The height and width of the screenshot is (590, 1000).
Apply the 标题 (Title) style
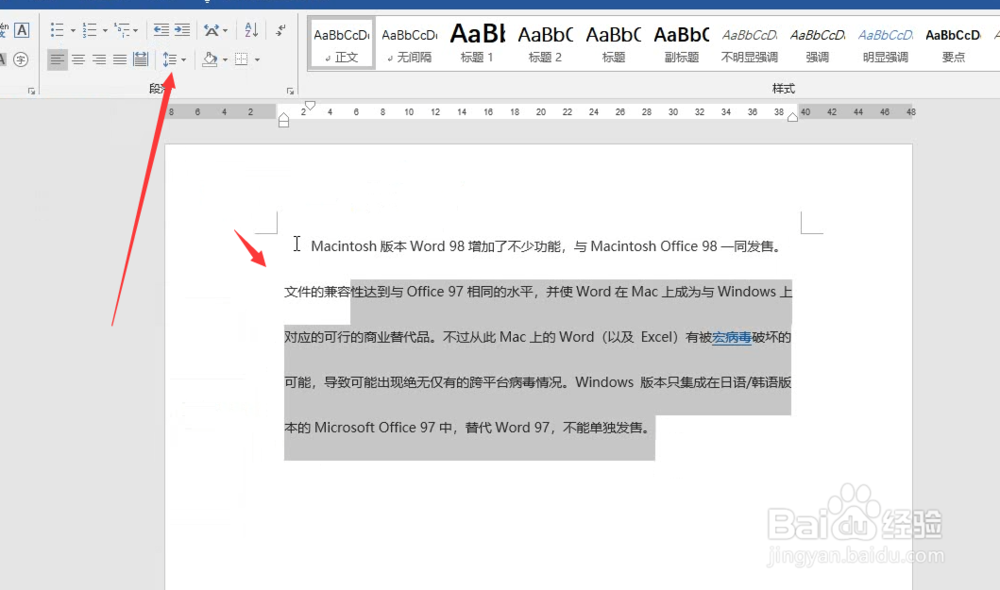pos(614,43)
